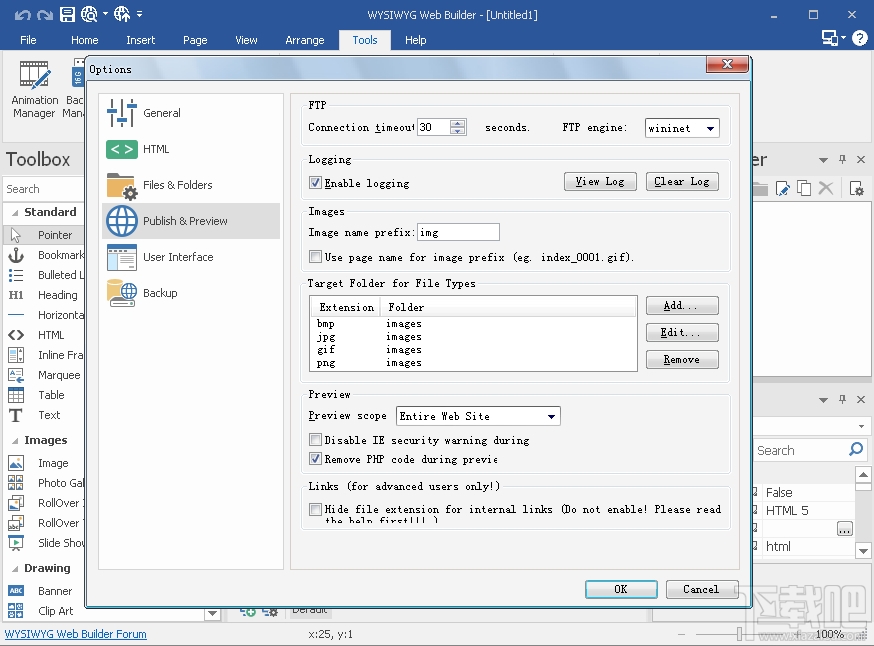
Task: Enable logging in FTP options
Action: 315,181
